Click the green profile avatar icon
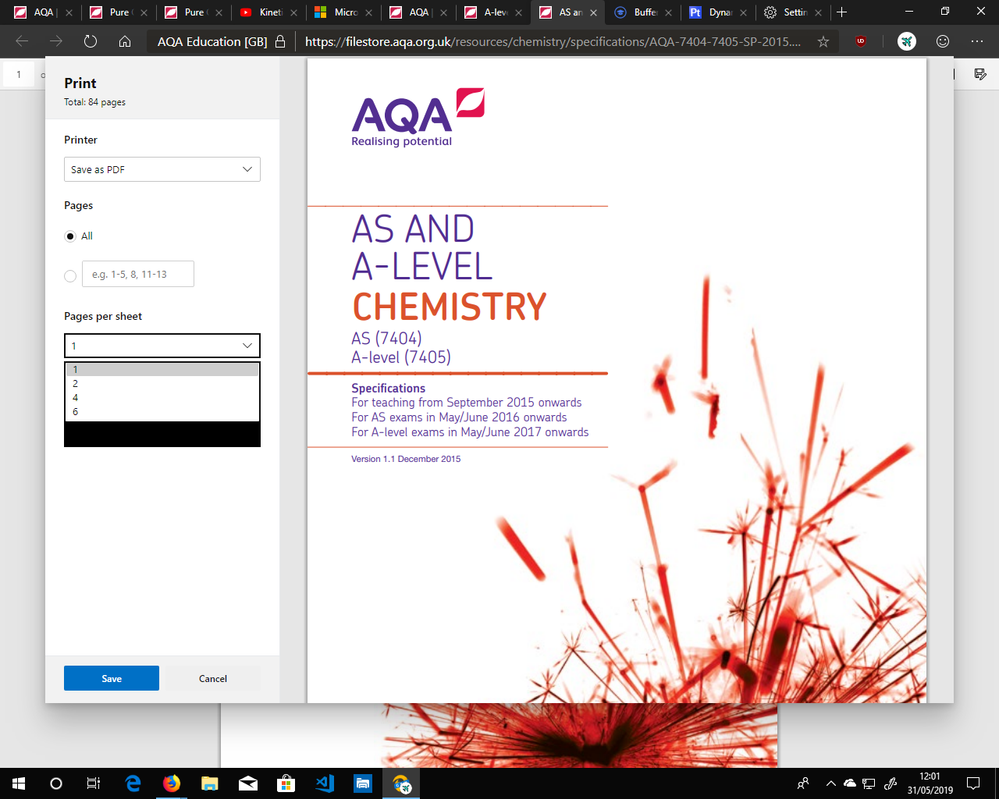Image resolution: width=999 pixels, height=799 pixels. point(907,41)
